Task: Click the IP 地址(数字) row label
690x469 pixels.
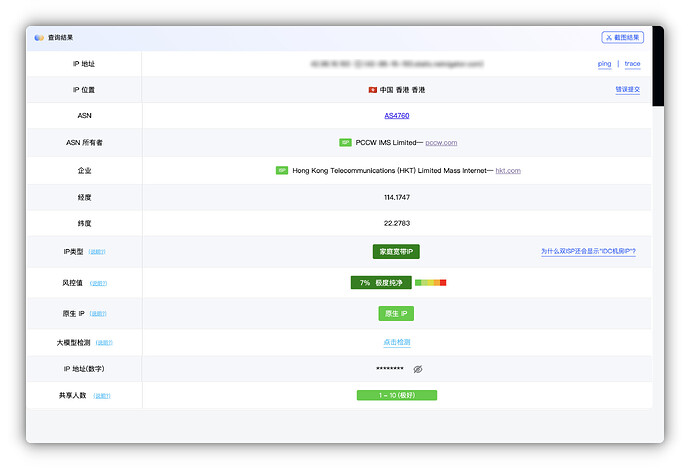Action: click(84, 369)
